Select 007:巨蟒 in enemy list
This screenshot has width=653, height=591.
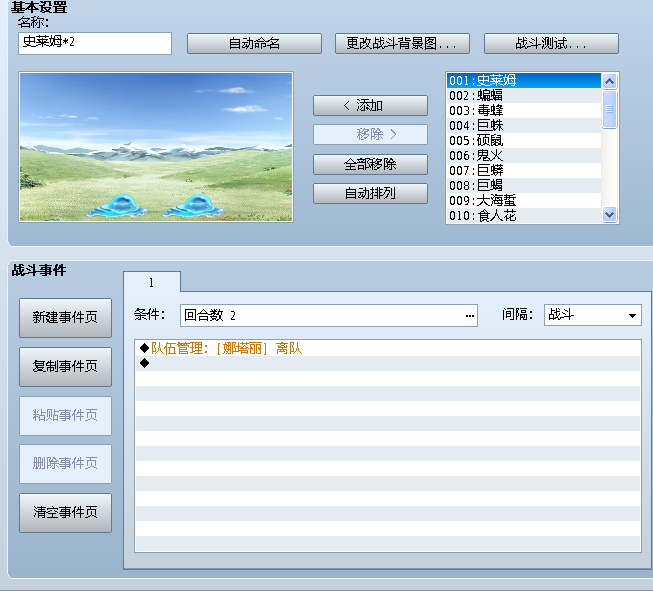click(524, 170)
